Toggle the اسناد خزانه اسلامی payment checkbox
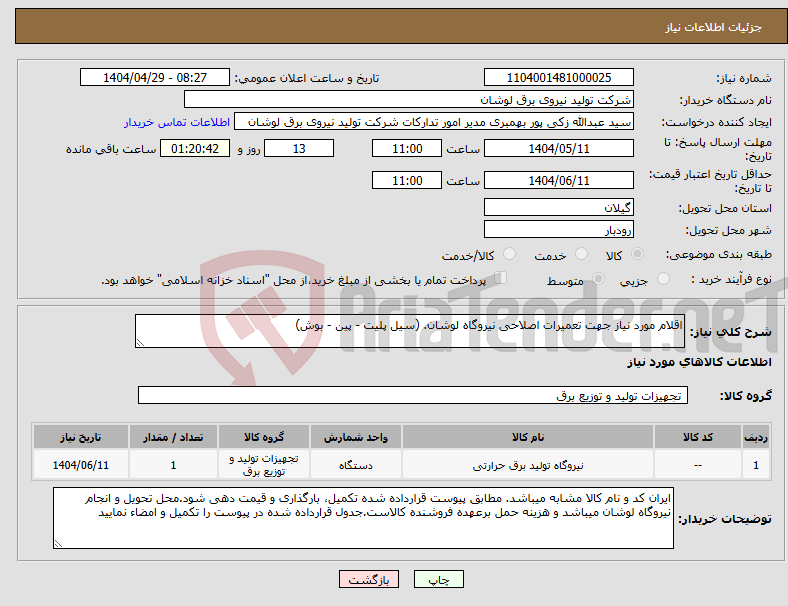Viewport: 788px width, 606px height. click(x=501, y=278)
